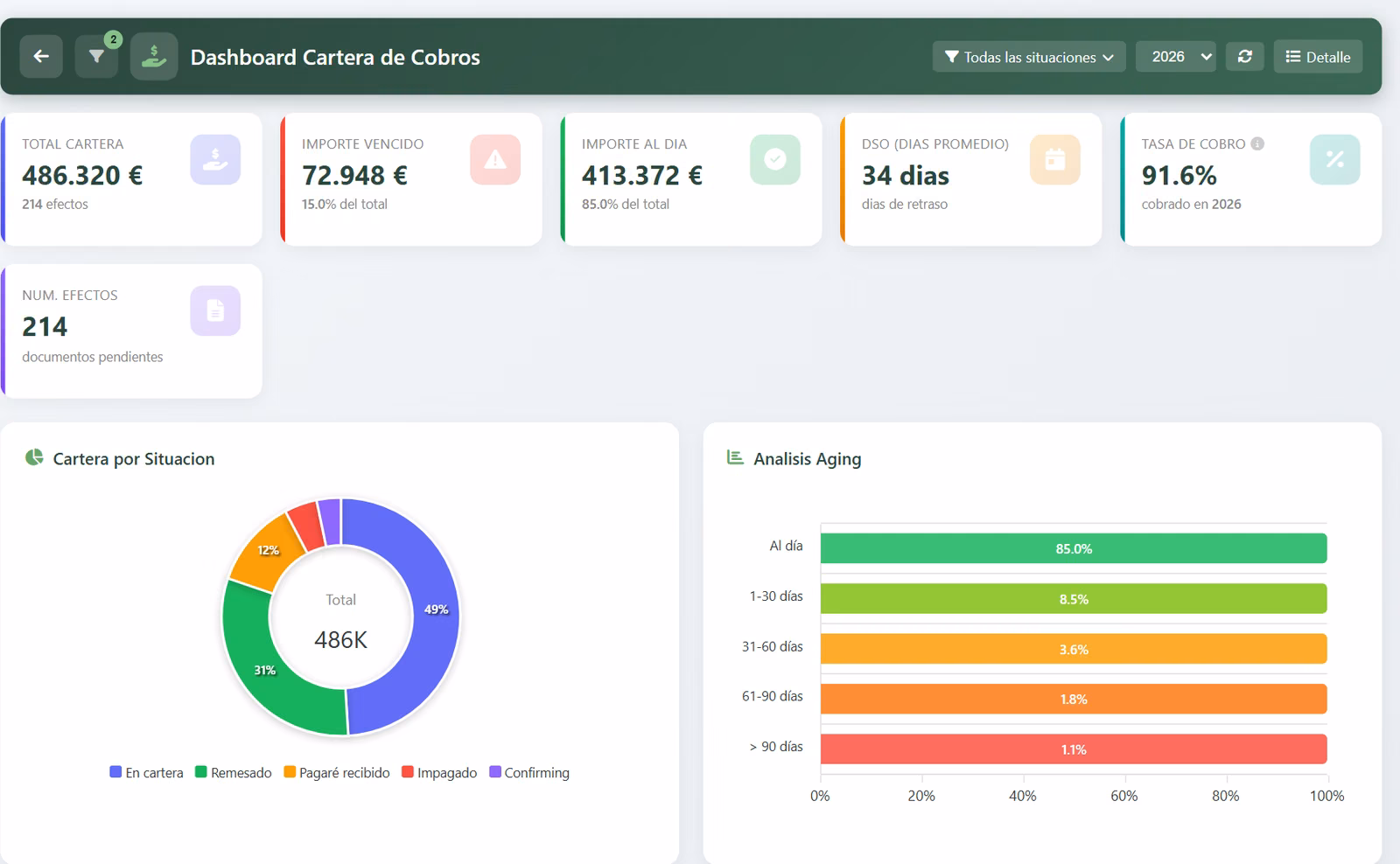Click the Total Cartera hand-coin icon
The width and height of the screenshot is (1400, 864).
click(x=215, y=159)
